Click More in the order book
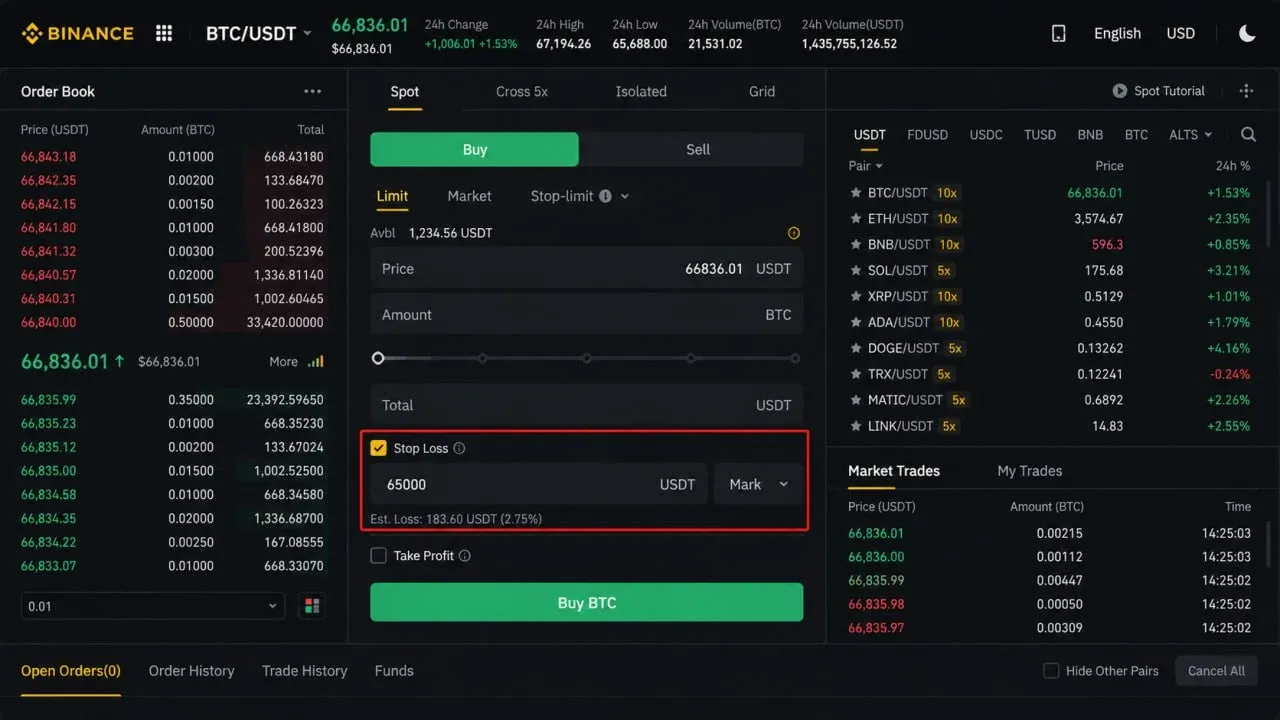This screenshot has height=720, width=1280. 283,362
